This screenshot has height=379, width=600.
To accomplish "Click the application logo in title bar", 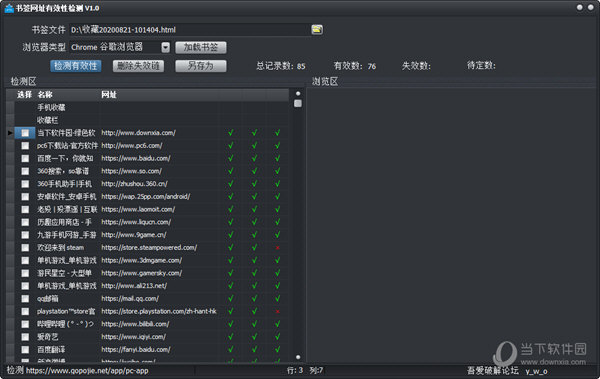I will [9, 8].
